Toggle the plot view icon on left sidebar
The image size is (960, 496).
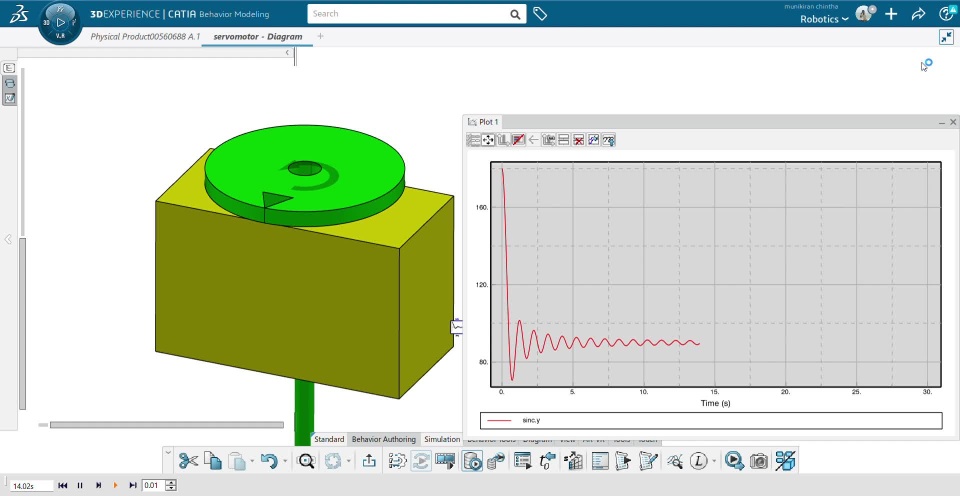pos(9,98)
